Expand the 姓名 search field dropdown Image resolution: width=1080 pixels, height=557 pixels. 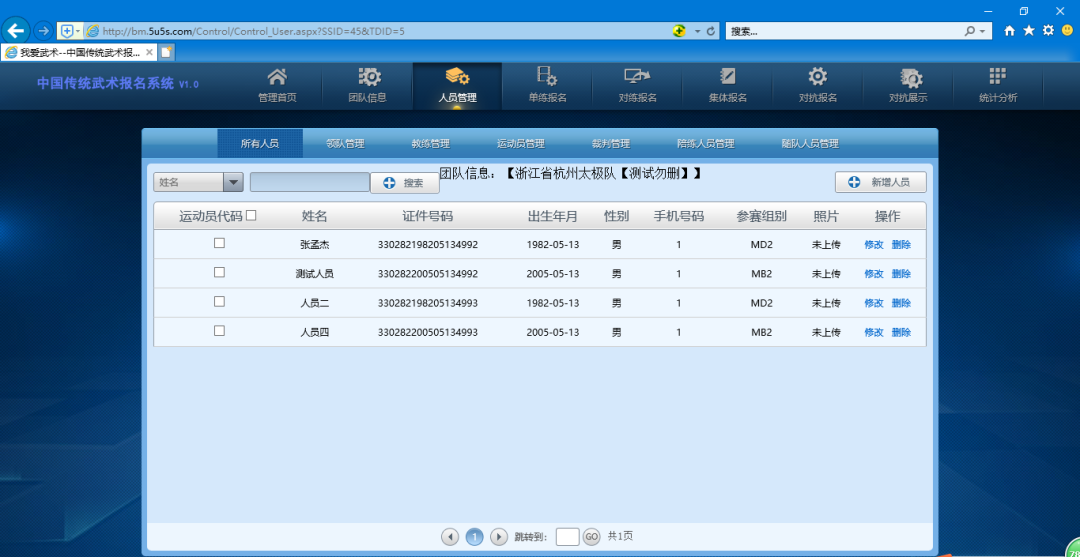point(233,182)
